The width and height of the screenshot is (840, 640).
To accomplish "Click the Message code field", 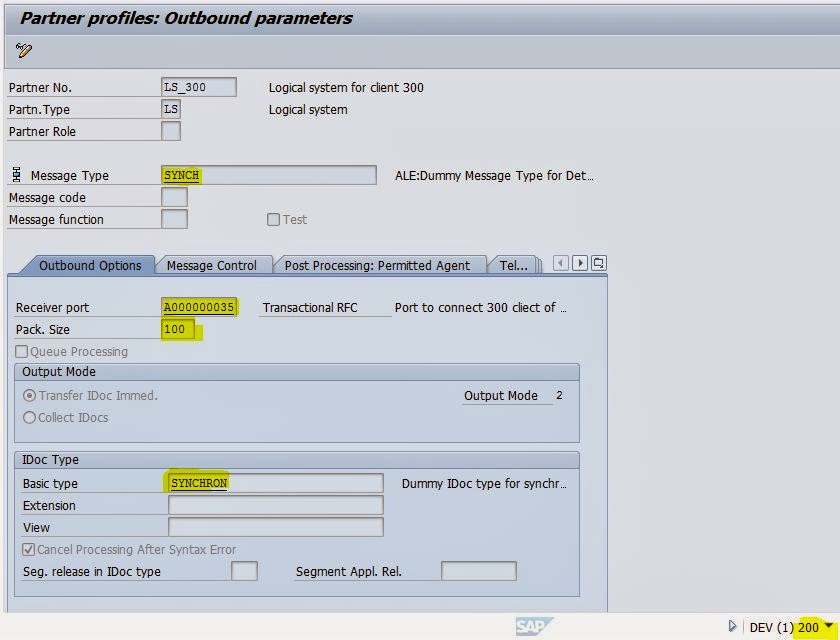I will click(174, 197).
